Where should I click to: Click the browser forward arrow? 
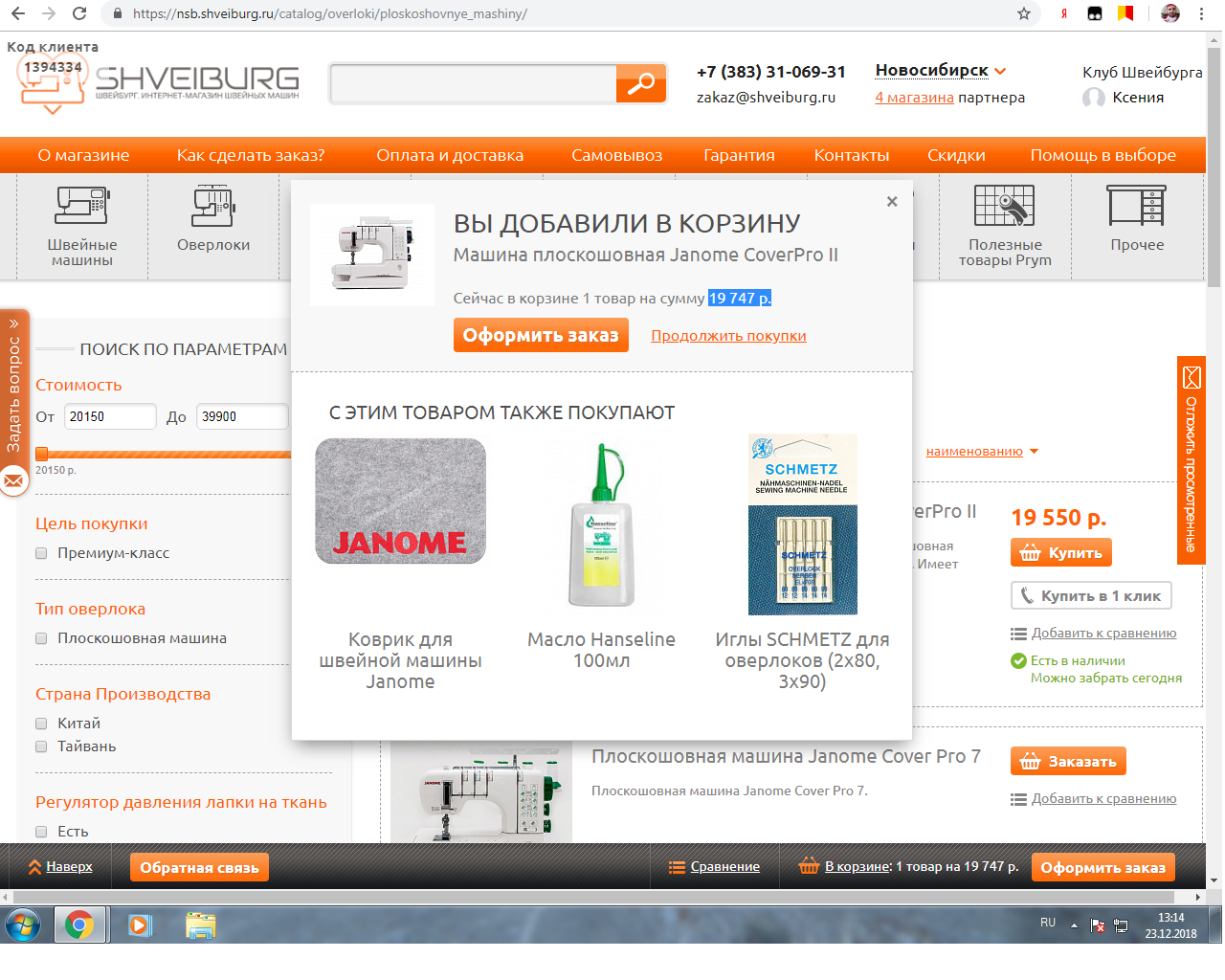[x=49, y=13]
